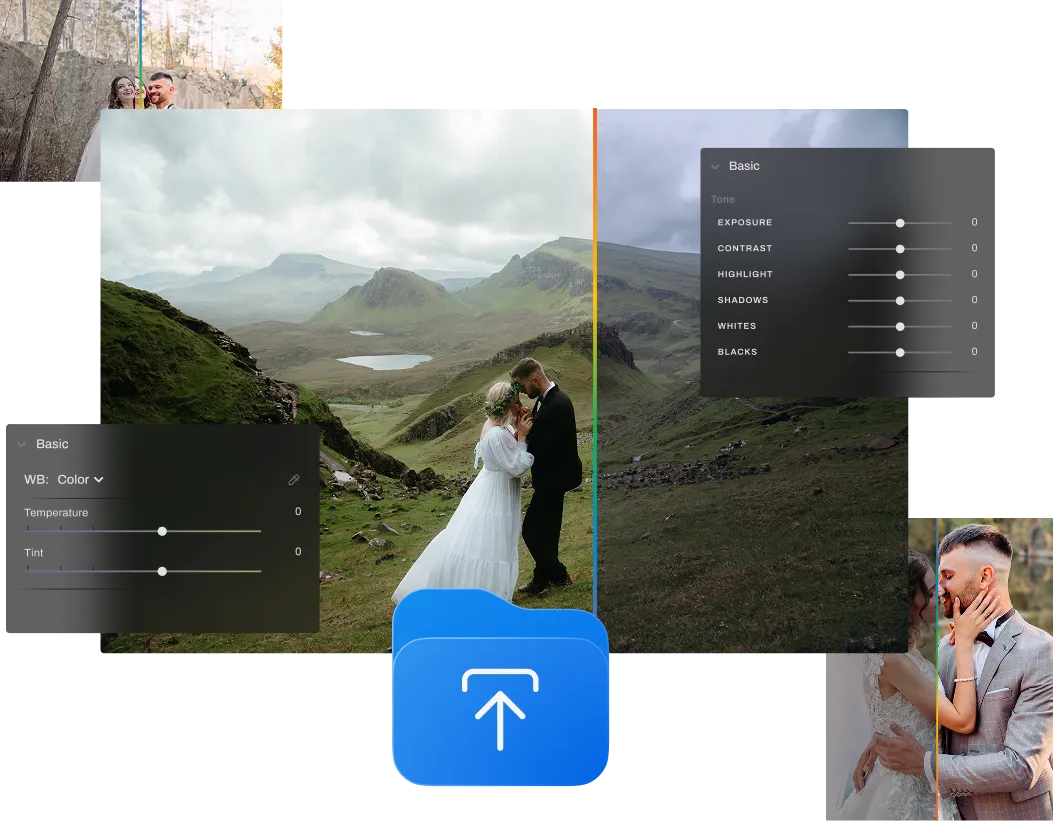The image size is (1053, 821).
Task: Click the blue upload folder icon
Action: pos(500,690)
